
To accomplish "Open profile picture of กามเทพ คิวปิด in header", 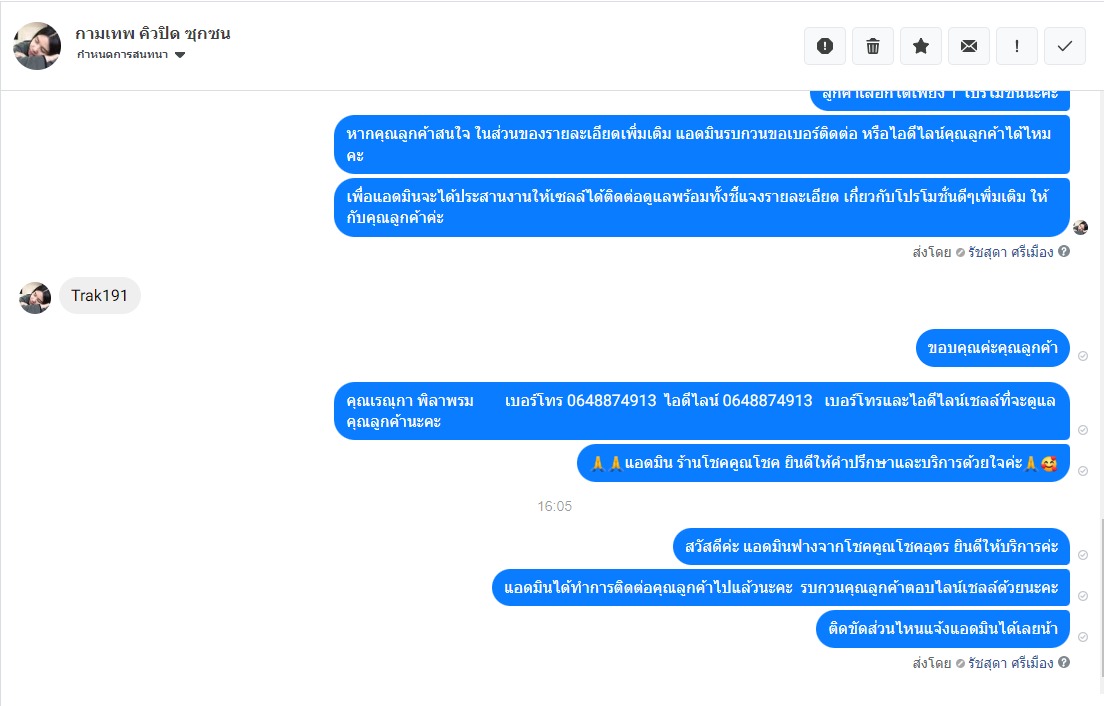I will 37,46.
